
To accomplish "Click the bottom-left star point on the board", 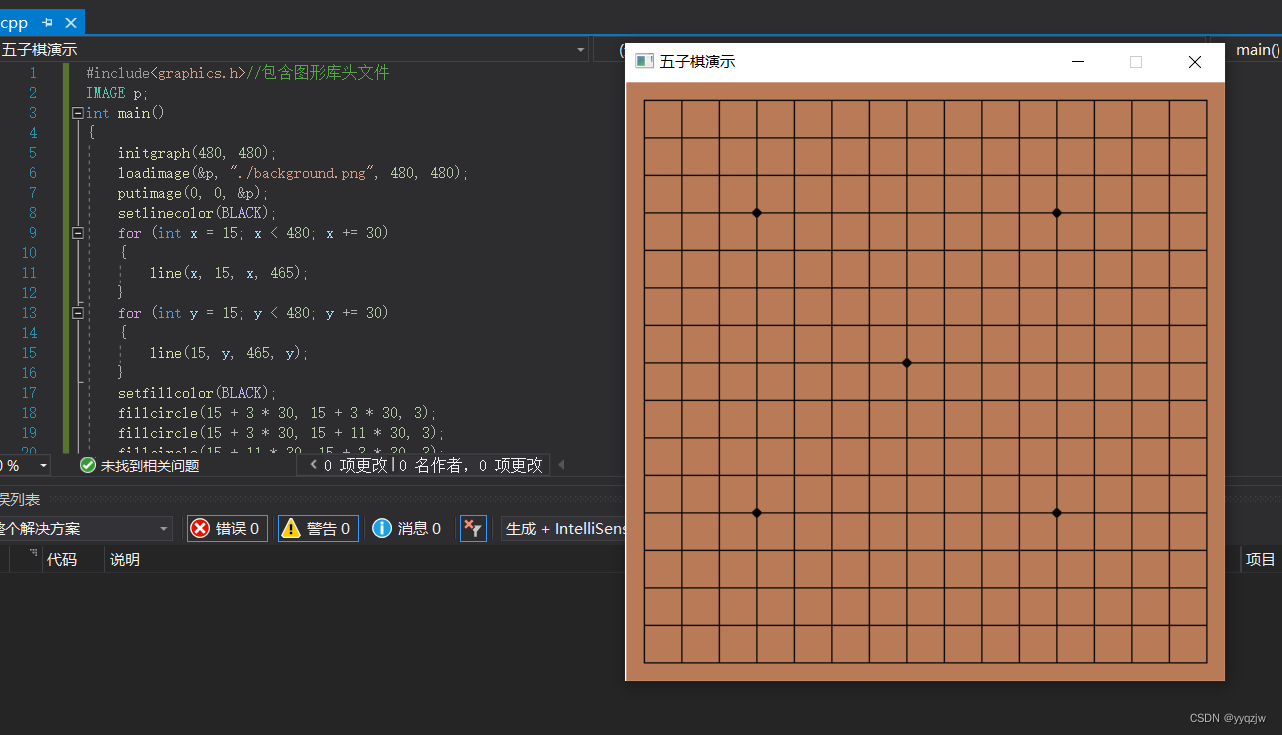I will click(757, 513).
